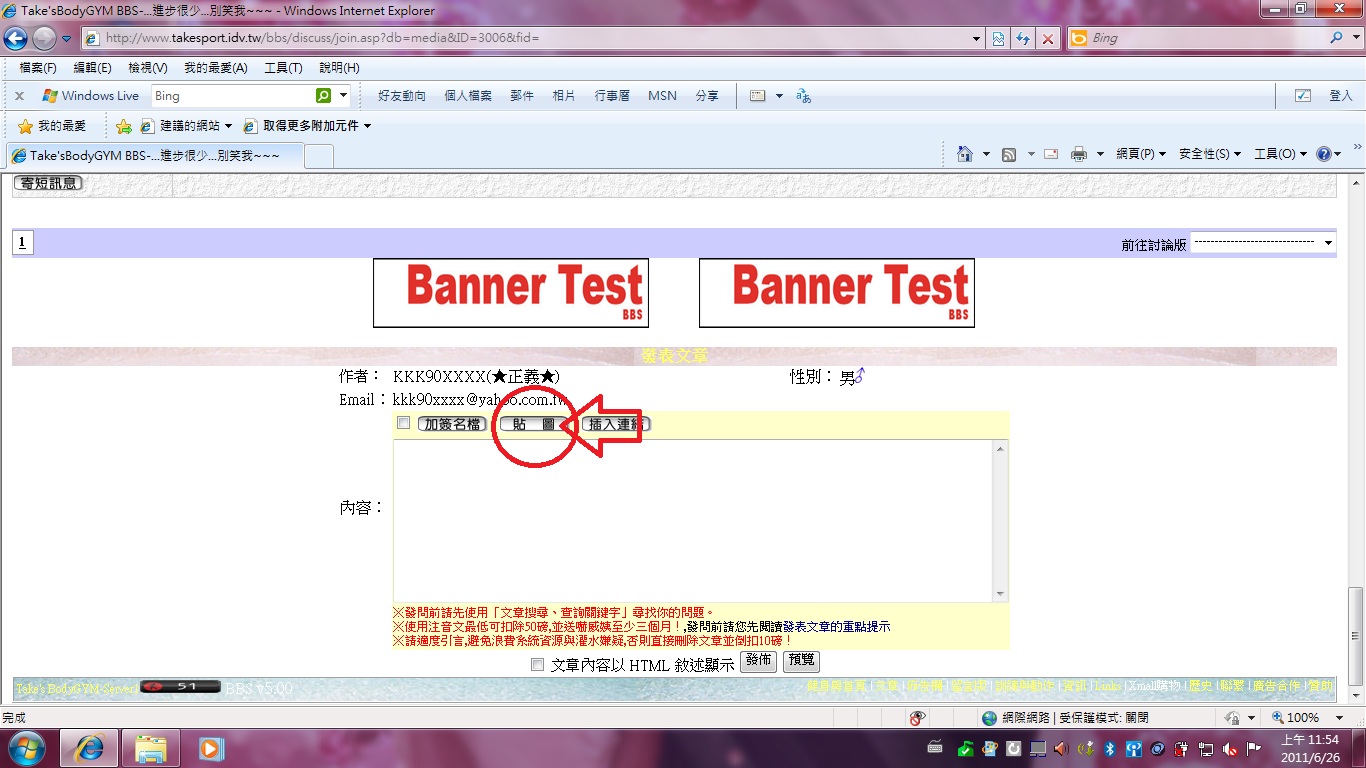Open the 檢視(V) menu
Viewport: 1366px width, 768px height.
[x=148, y=68]
